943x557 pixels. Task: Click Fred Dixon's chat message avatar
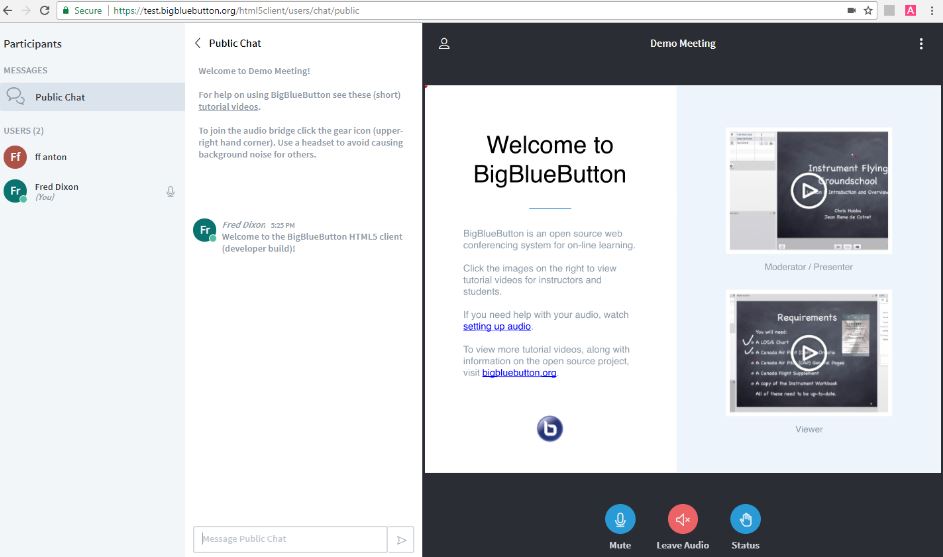204,230
